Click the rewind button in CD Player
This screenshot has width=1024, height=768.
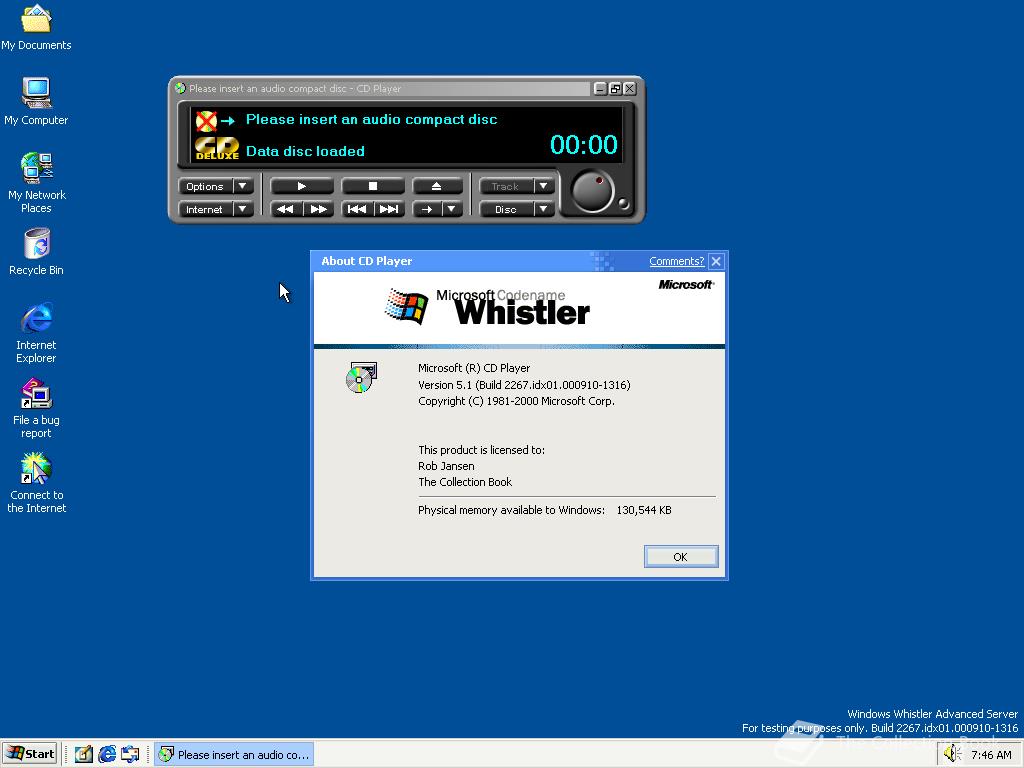286,209
